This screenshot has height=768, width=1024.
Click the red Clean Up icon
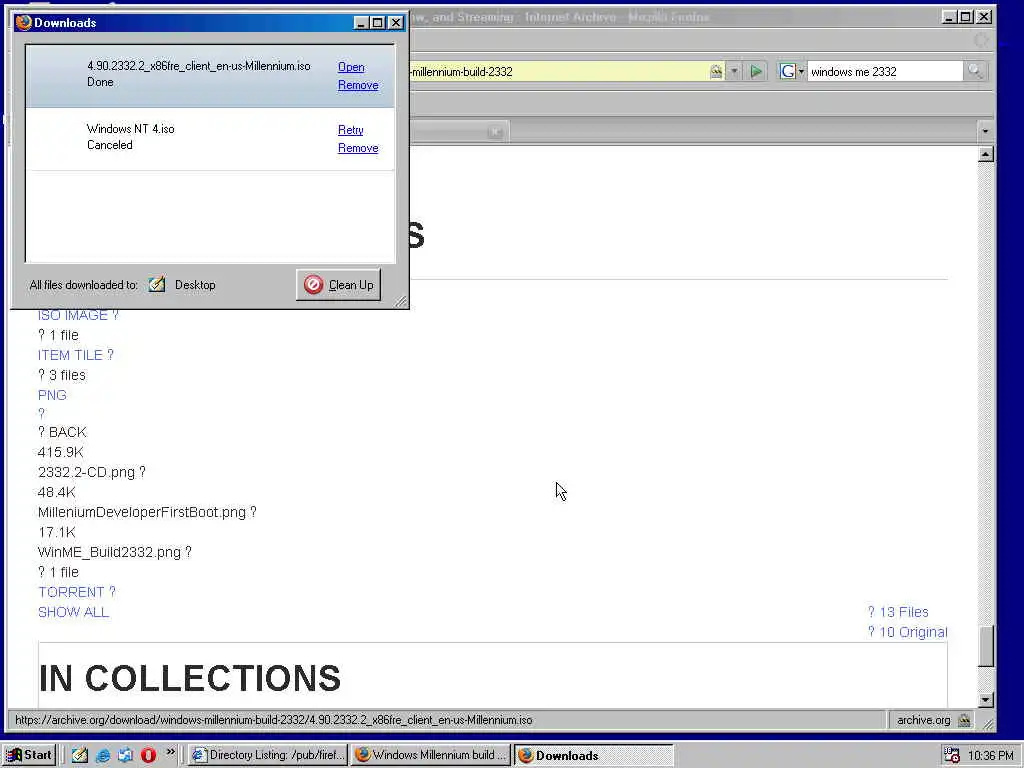click(313, 285)
